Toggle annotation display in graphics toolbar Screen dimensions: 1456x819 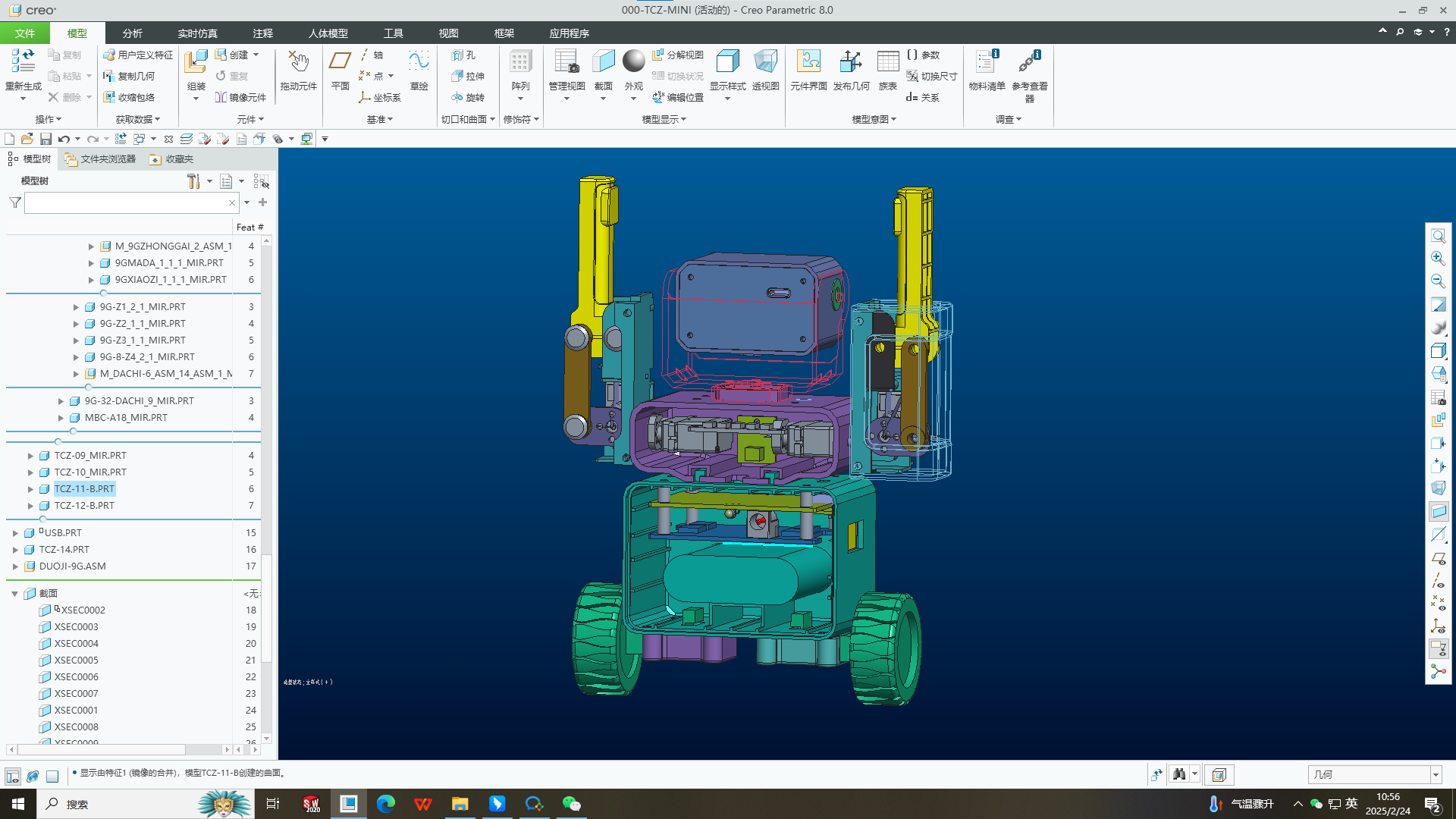click(1438, 649)
